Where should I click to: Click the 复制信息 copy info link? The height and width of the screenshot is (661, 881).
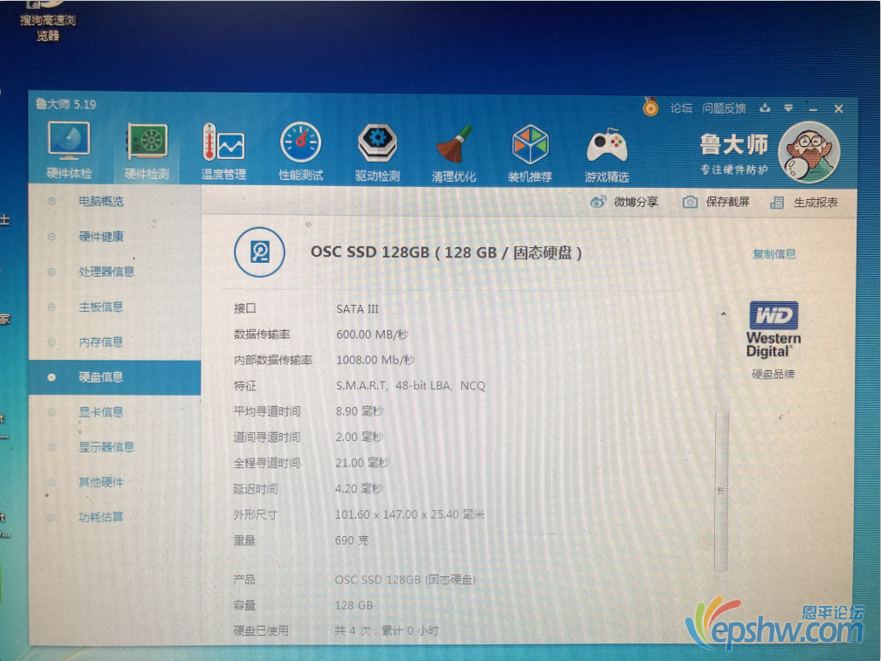click(774, 254)
